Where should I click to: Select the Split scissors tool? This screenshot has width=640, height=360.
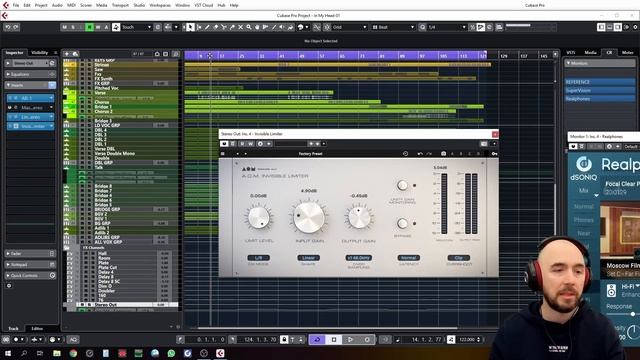[224, 27]
